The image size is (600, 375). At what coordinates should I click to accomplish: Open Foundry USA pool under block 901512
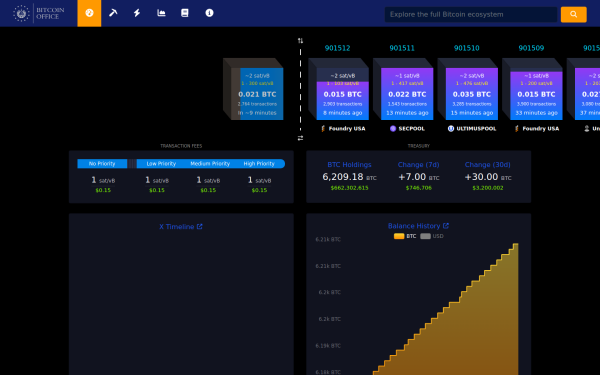(343, 129)
